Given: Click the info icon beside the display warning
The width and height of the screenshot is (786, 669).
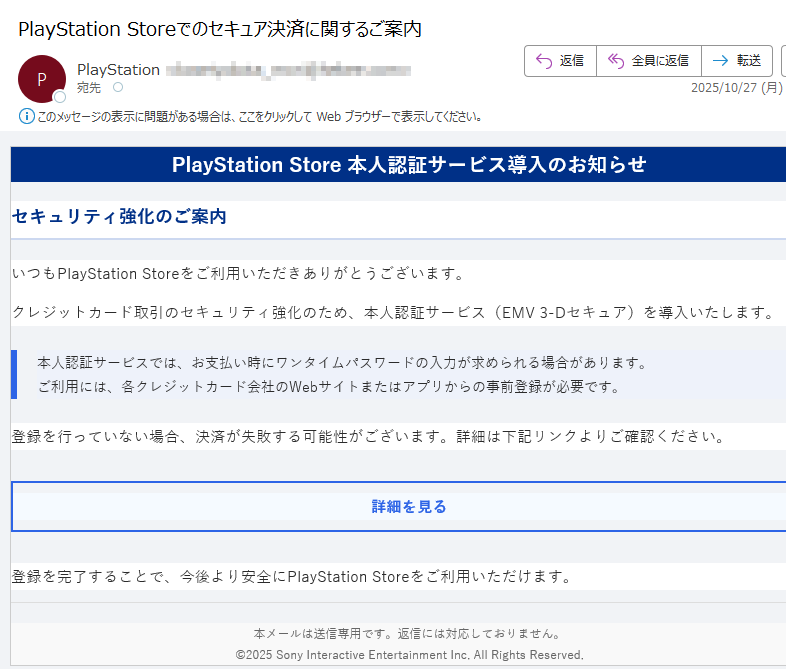Looking at the screenshot, I should (x=27, y=116).
